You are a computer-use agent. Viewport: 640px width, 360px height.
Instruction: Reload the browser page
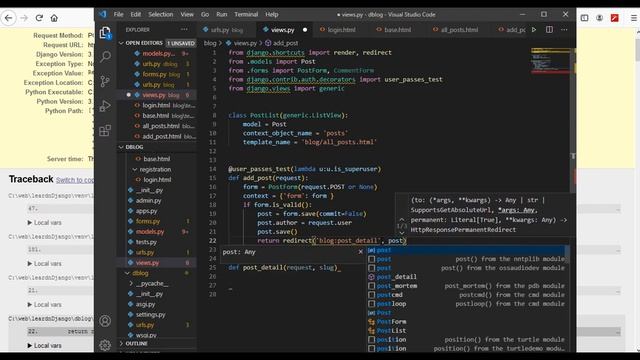(39, 18)
